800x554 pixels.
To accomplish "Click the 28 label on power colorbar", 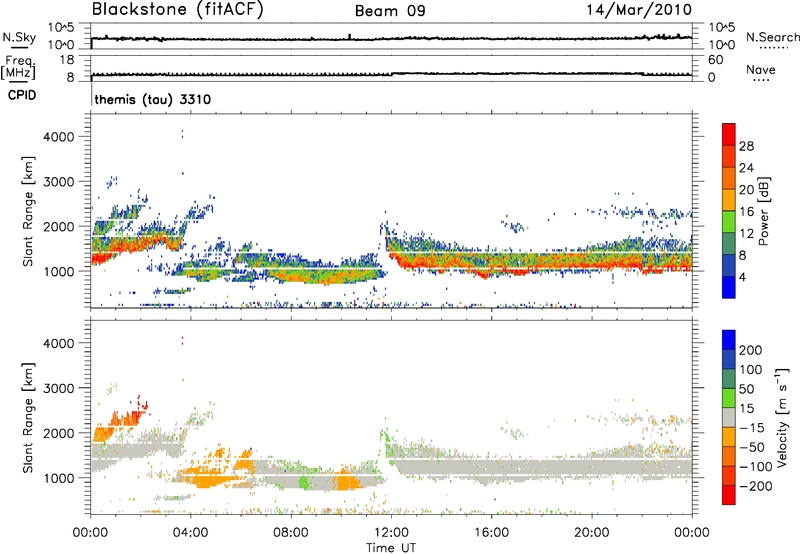I will (x=746, y=146).
